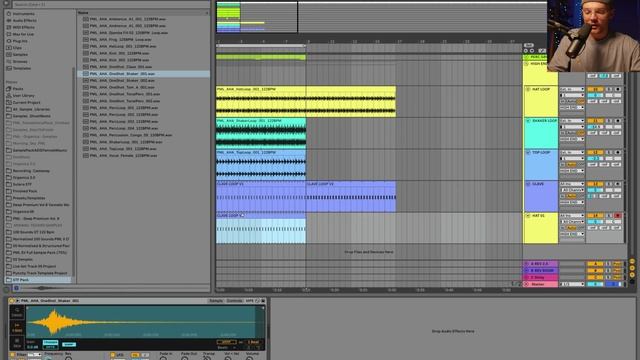This screenshot has height=360, width=640.
Task: Open SHAKER LOOP output Master dropdown
Action: coord(572,139)
